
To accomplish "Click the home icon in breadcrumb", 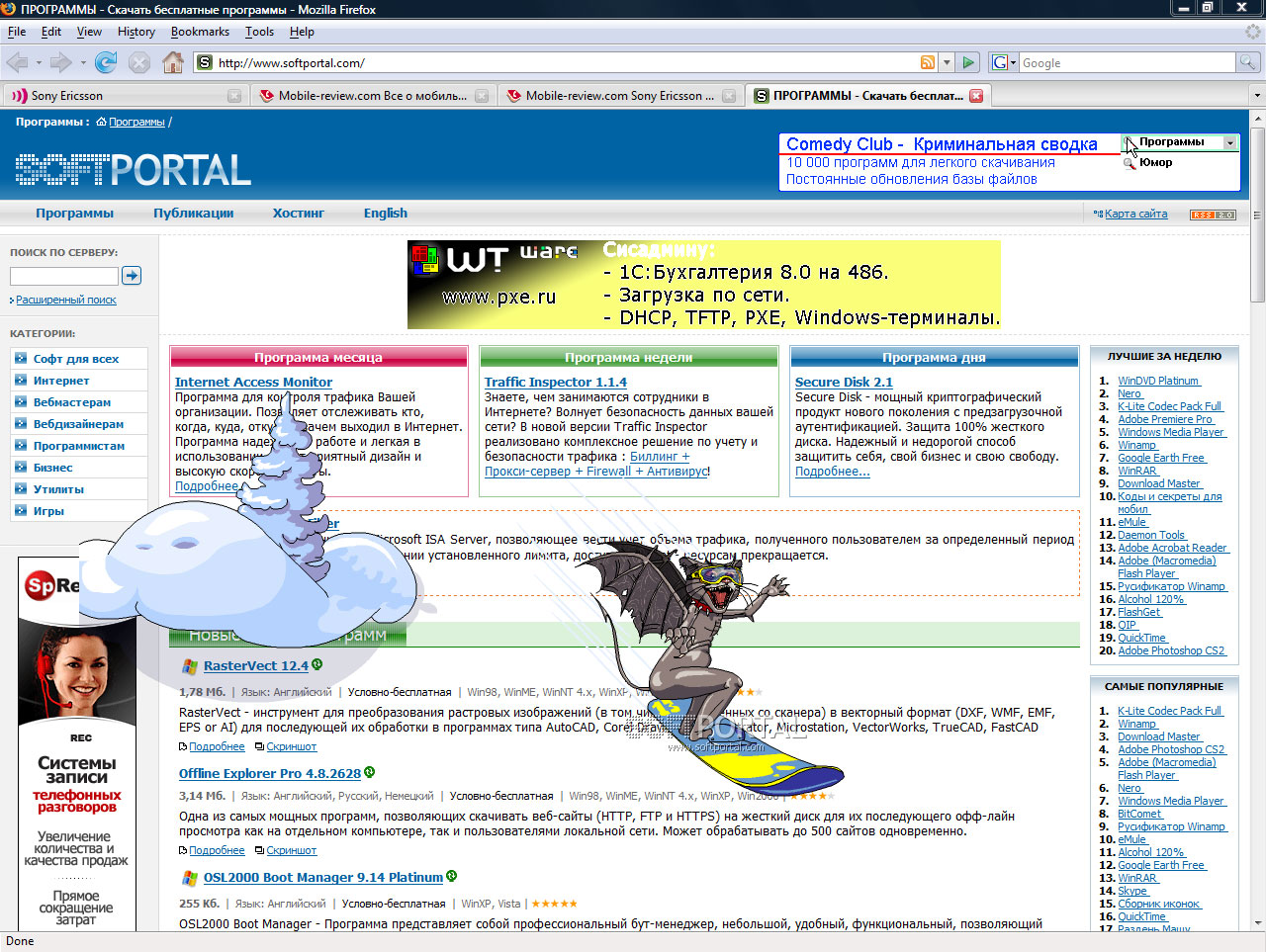I will click(x=101, y=123).
